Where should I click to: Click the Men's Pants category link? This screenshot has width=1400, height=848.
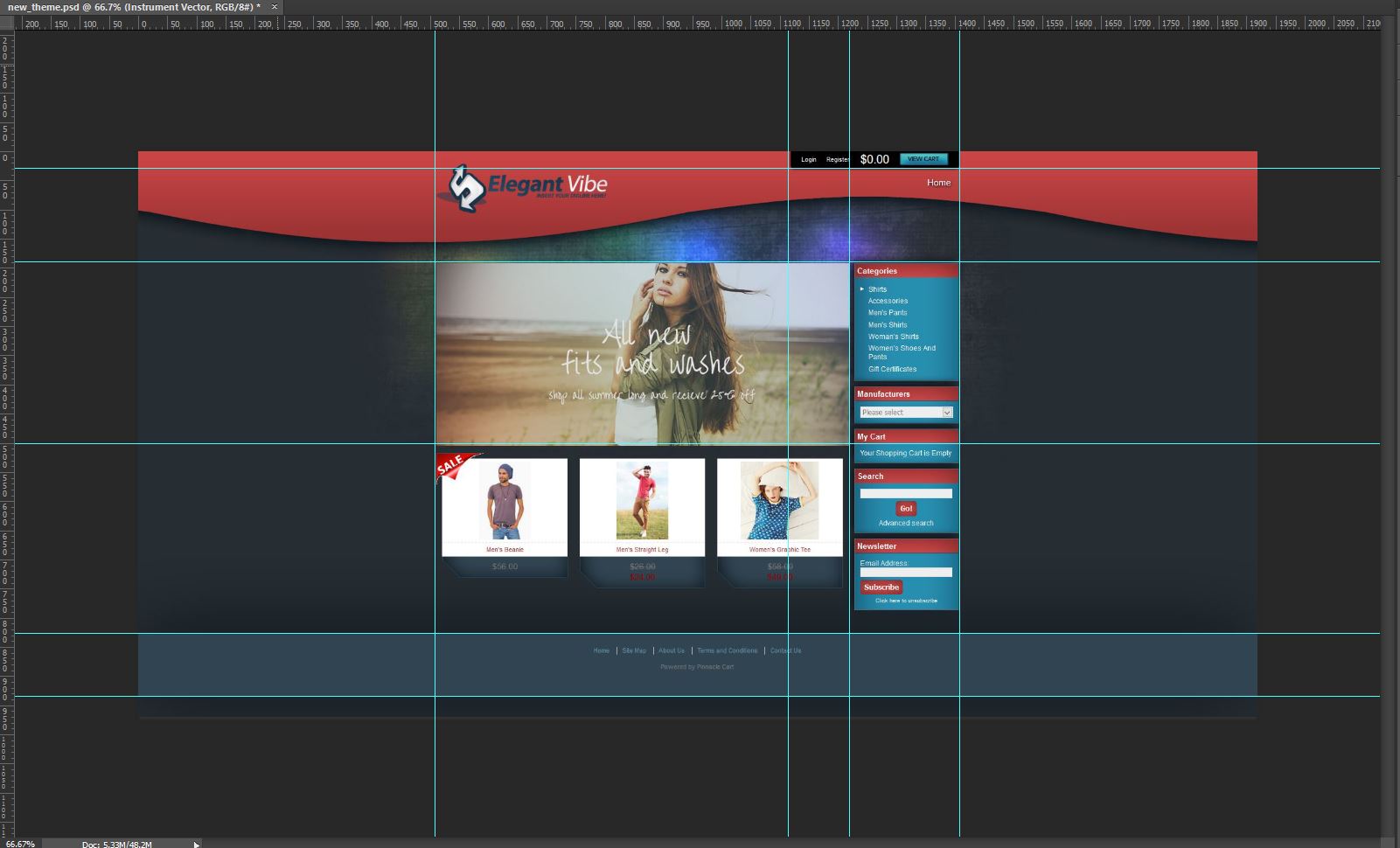coord(888,313)
